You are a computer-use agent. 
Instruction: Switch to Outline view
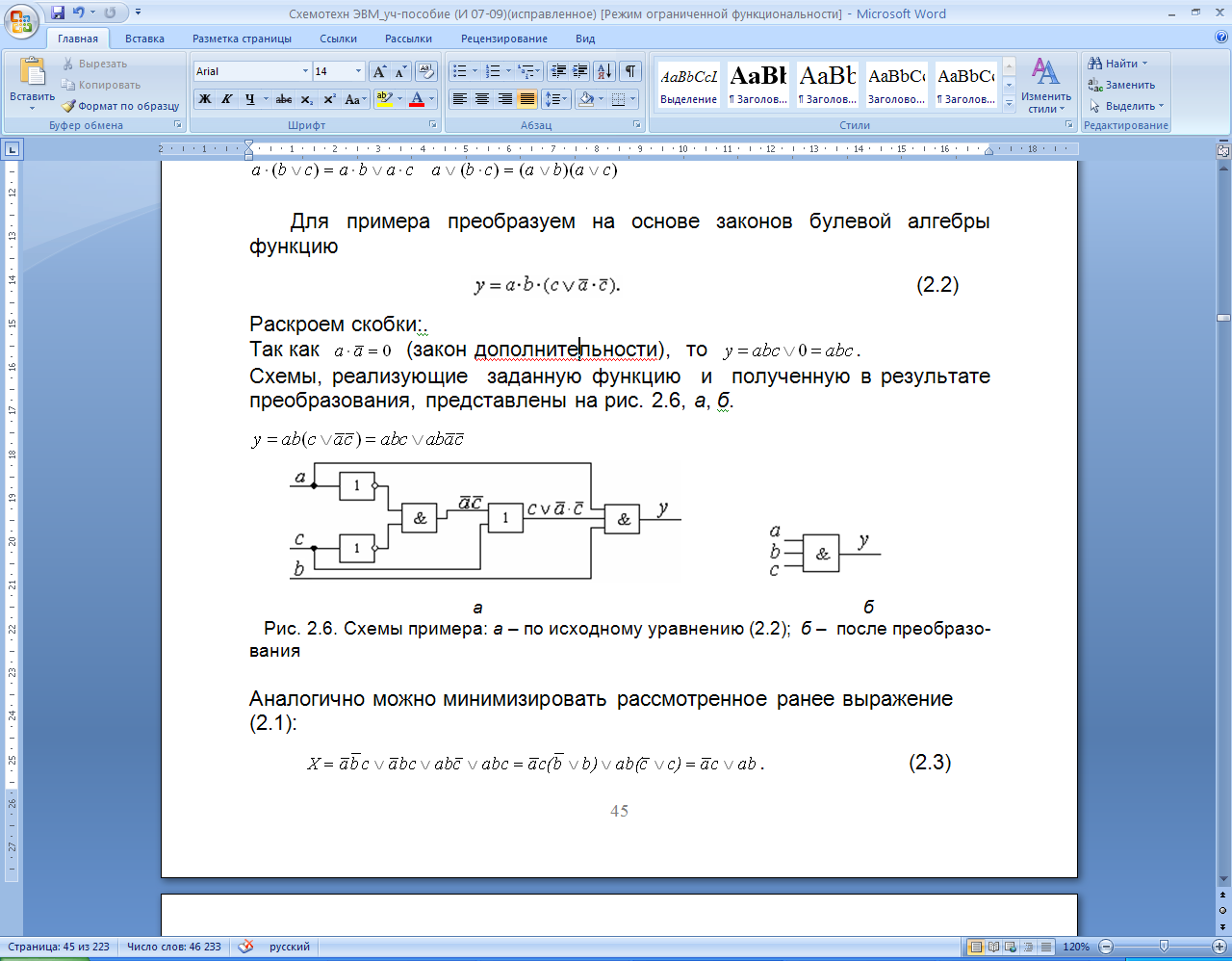pyautogui.click(x=1029, y=947)
